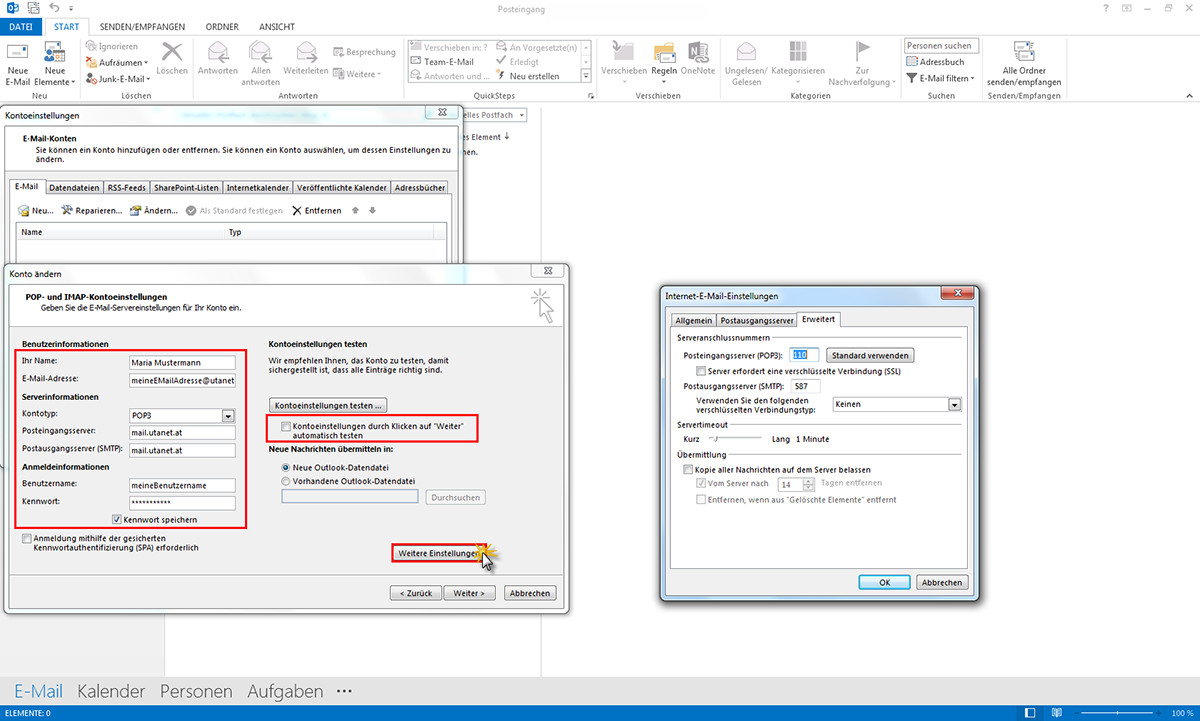
Task: Click the Weiterleiten forward icon
Action: point(306,58)
